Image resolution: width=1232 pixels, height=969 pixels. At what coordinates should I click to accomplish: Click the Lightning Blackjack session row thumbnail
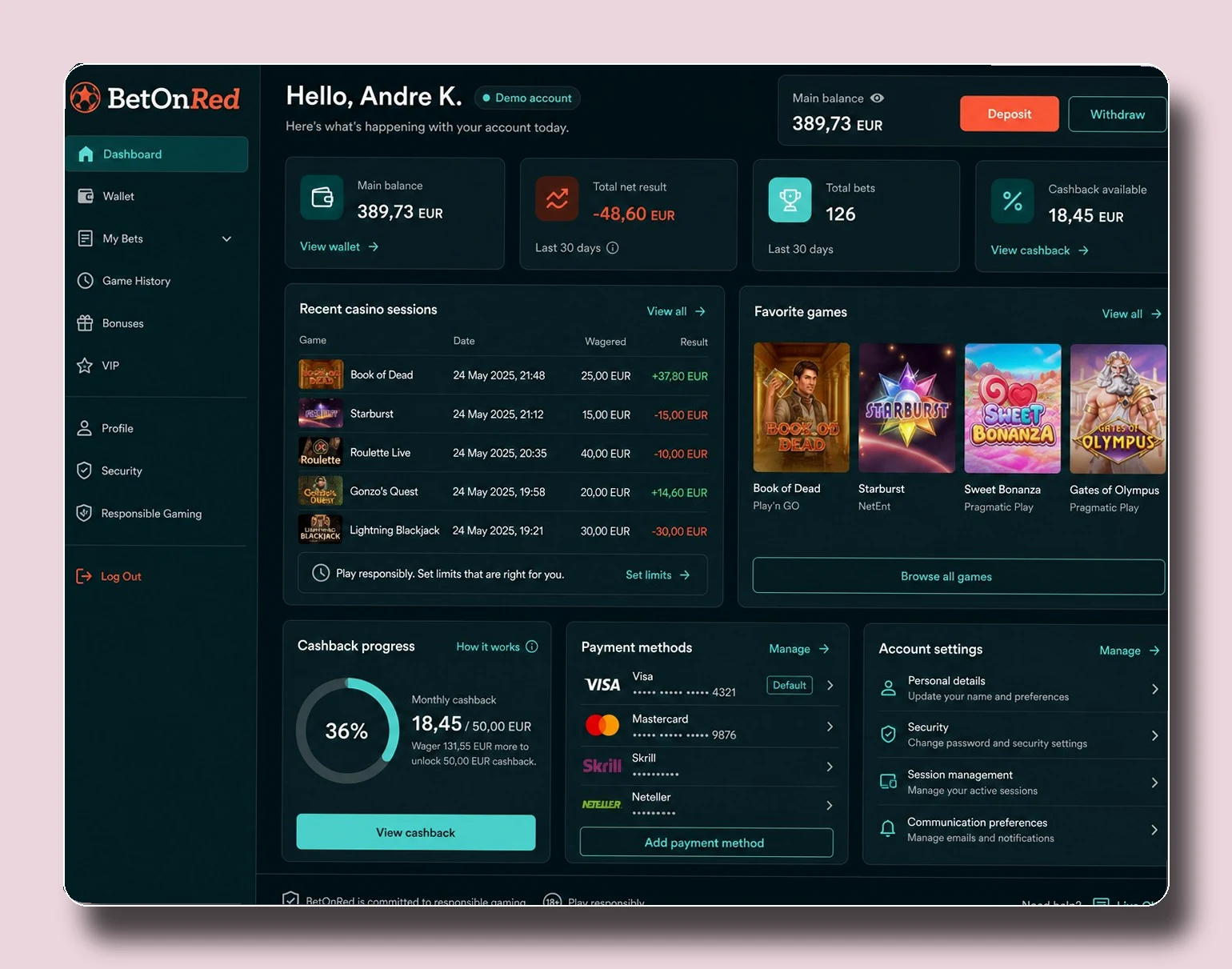point(321,530)
